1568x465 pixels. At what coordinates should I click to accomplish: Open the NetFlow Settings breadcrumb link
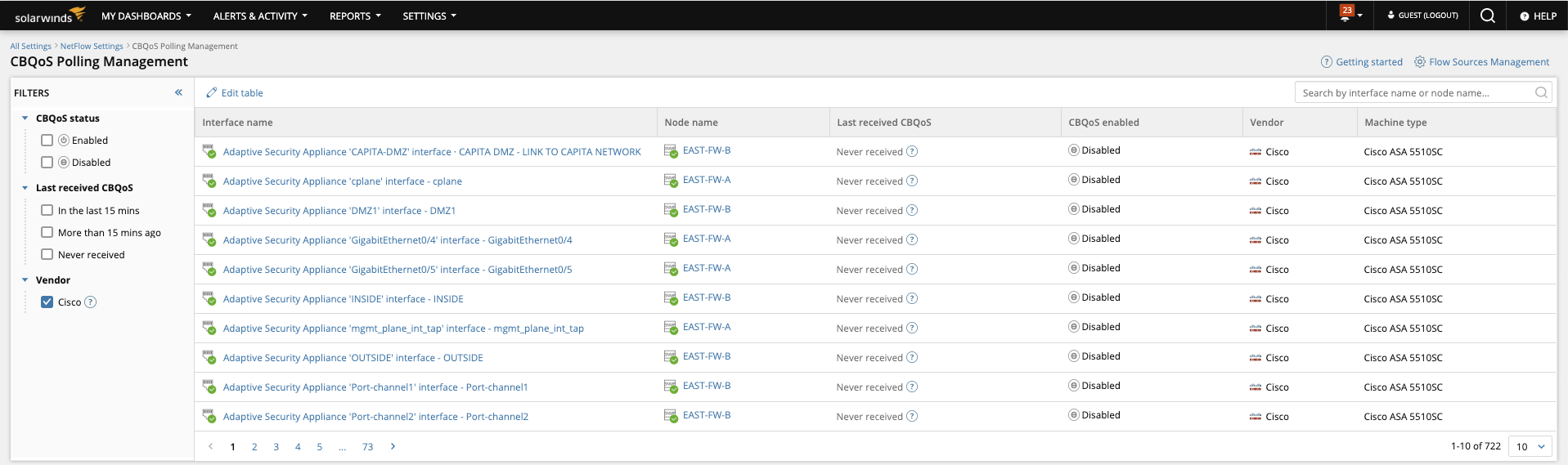92,46
